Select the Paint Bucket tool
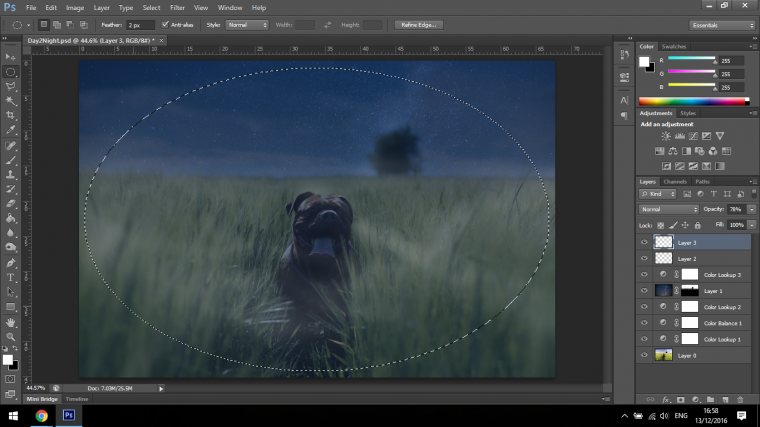The height and width of the screenshot is (427, 760). point(10,218)
